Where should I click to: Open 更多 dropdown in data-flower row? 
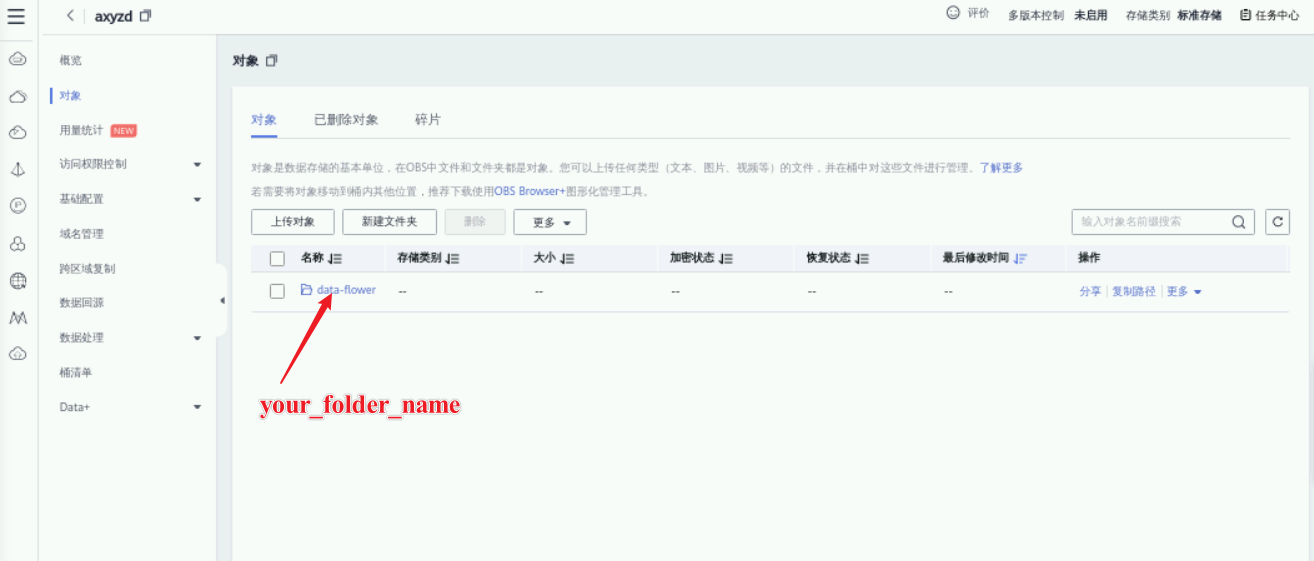click(1184, 291)
